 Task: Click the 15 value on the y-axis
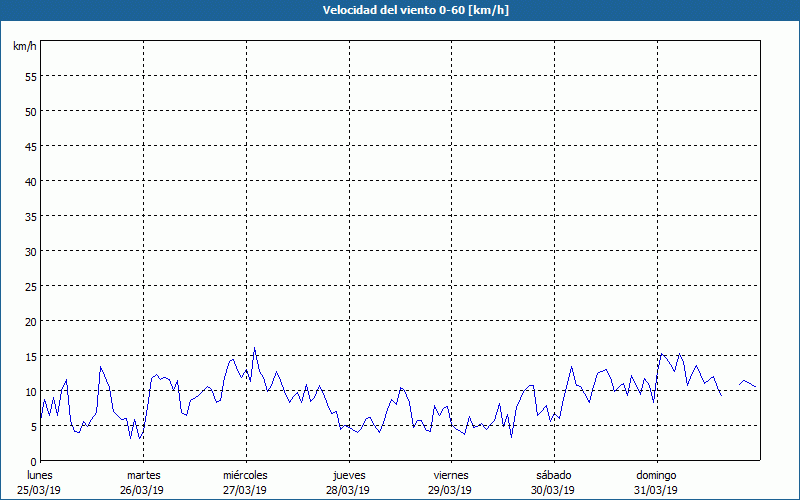[31, 357]
